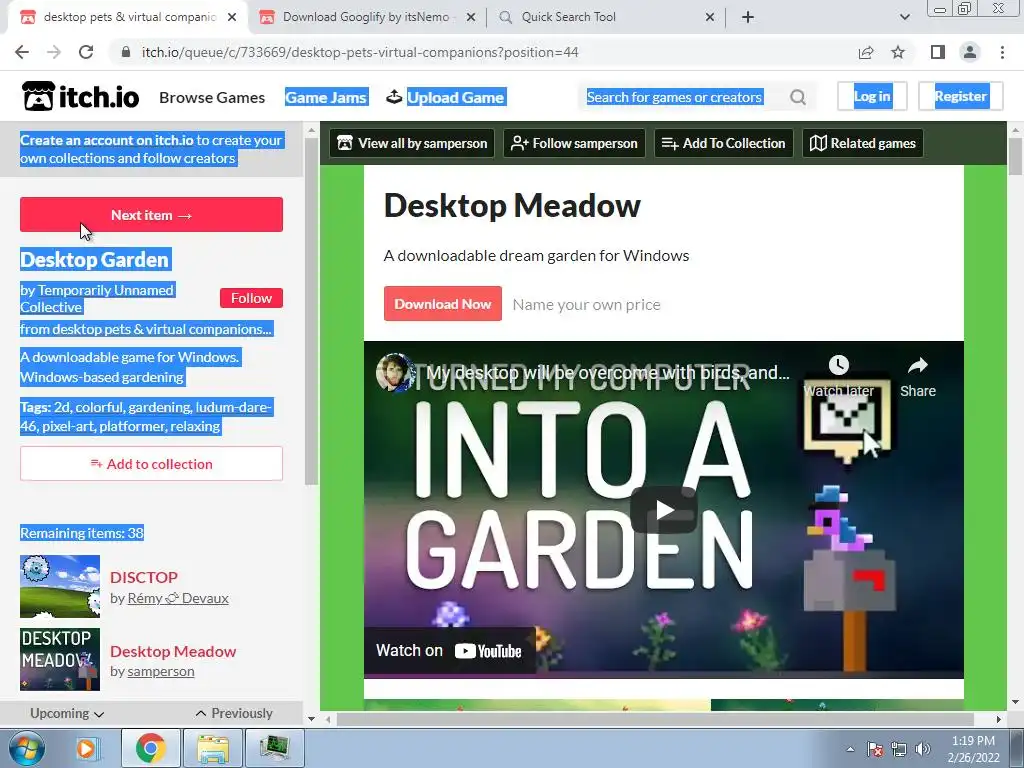Image resolution: width=1024 pixels, height=768 pixels.
Task: Open the Chrome three-dot menu
Action: (x=1002, y=52)
